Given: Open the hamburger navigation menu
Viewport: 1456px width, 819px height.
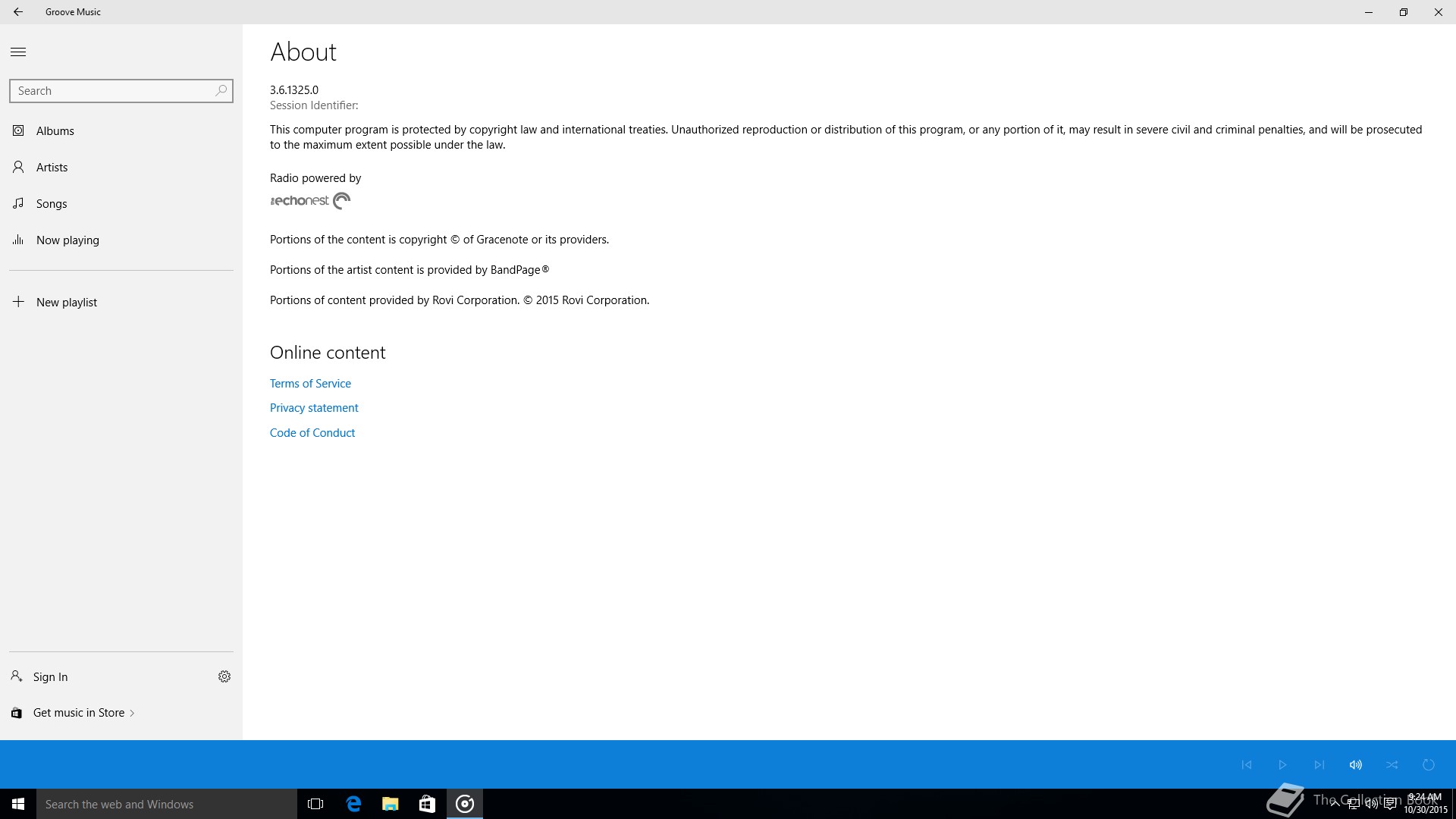Looking at the screenshot, I should [18, 52].
